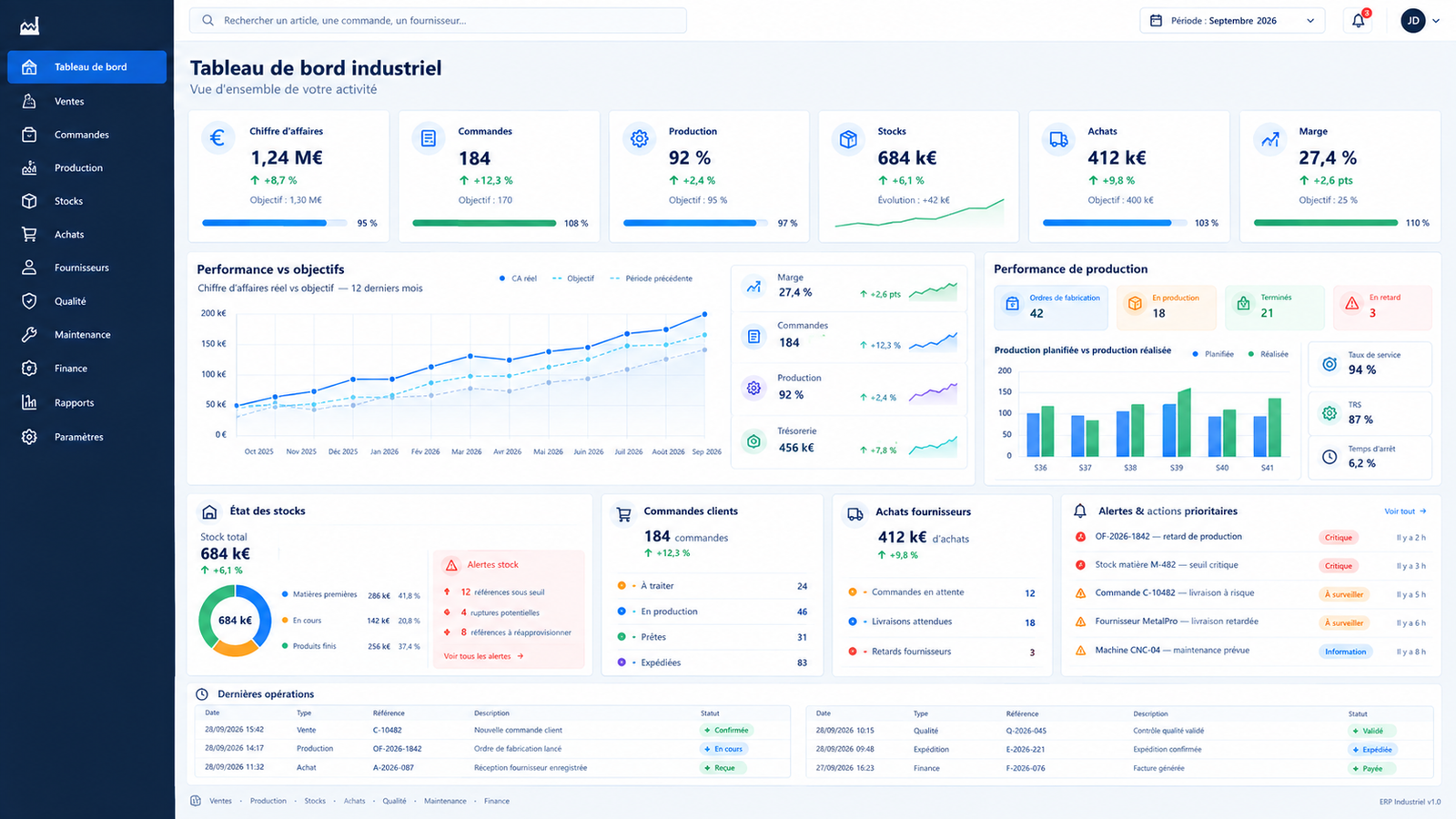This screenshot has width=1456, height=819.
Task: Click the S39 bar group in production chart
Action: coord(1177,423)
